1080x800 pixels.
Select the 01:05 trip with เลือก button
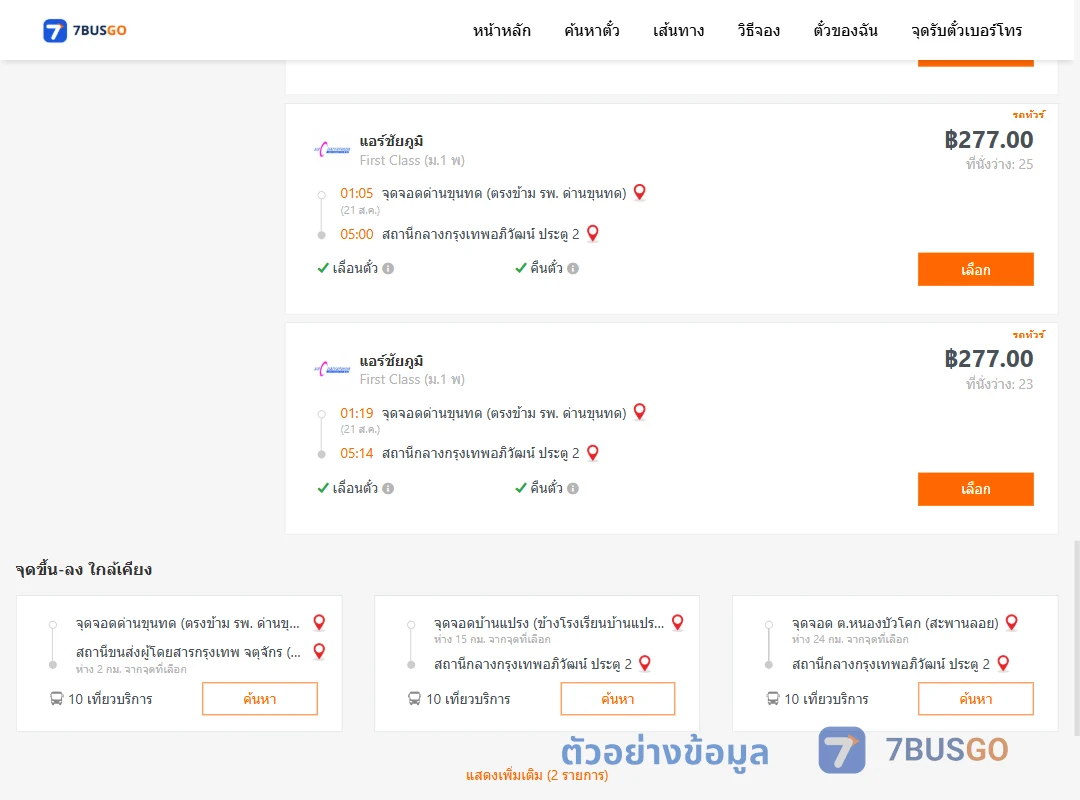pyautogui.click(x=975, y=269)
